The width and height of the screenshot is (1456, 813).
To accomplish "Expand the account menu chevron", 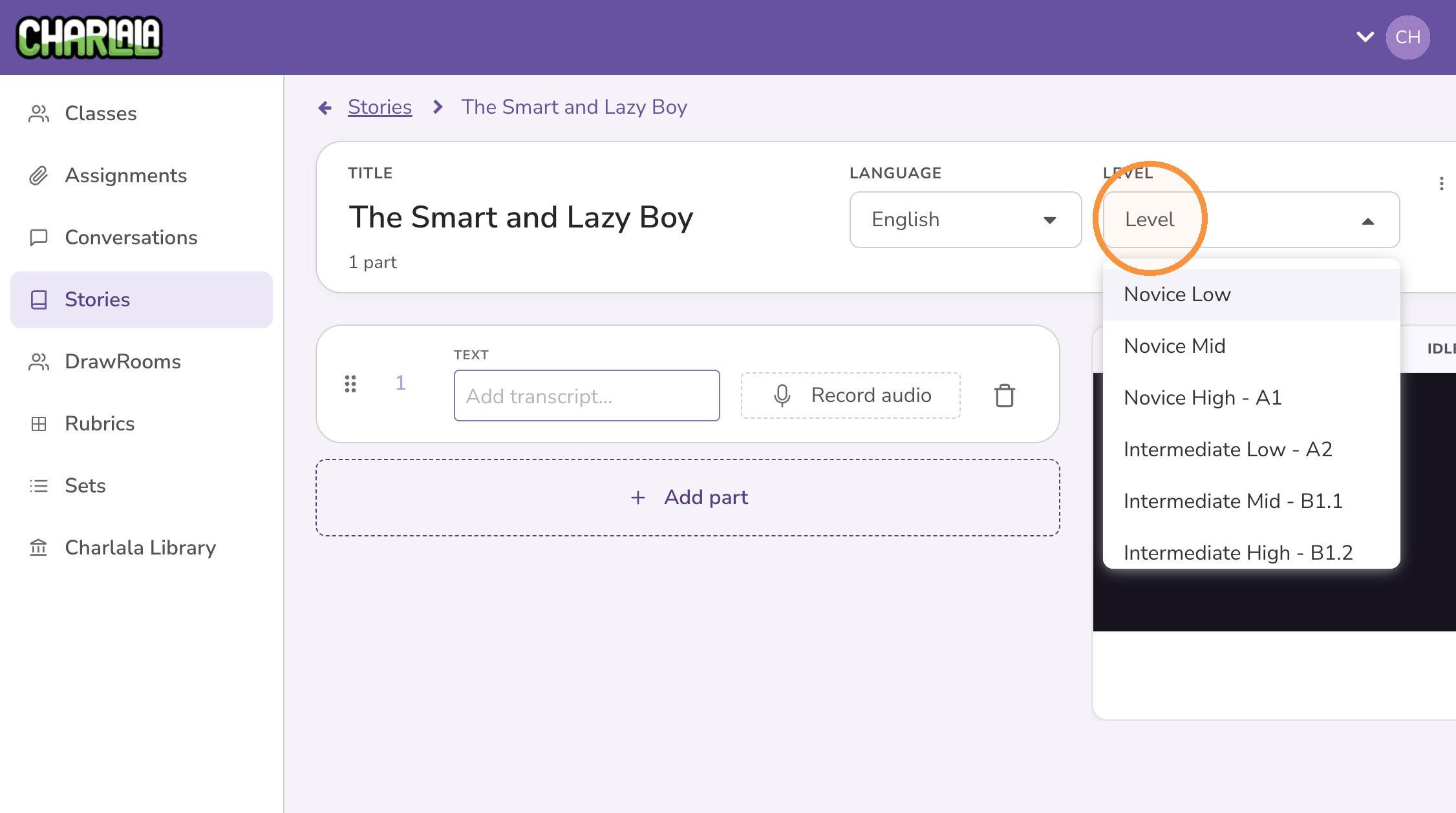I will (1365, 37).
